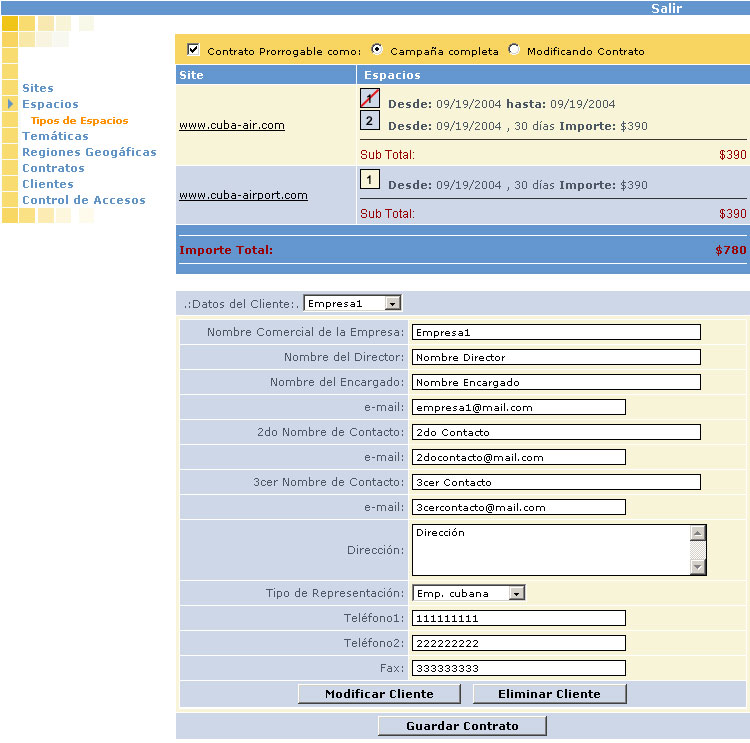Click Salir to log out
Image resolution: width=750 pixels, height=743 pixels.
pos(667,8)
